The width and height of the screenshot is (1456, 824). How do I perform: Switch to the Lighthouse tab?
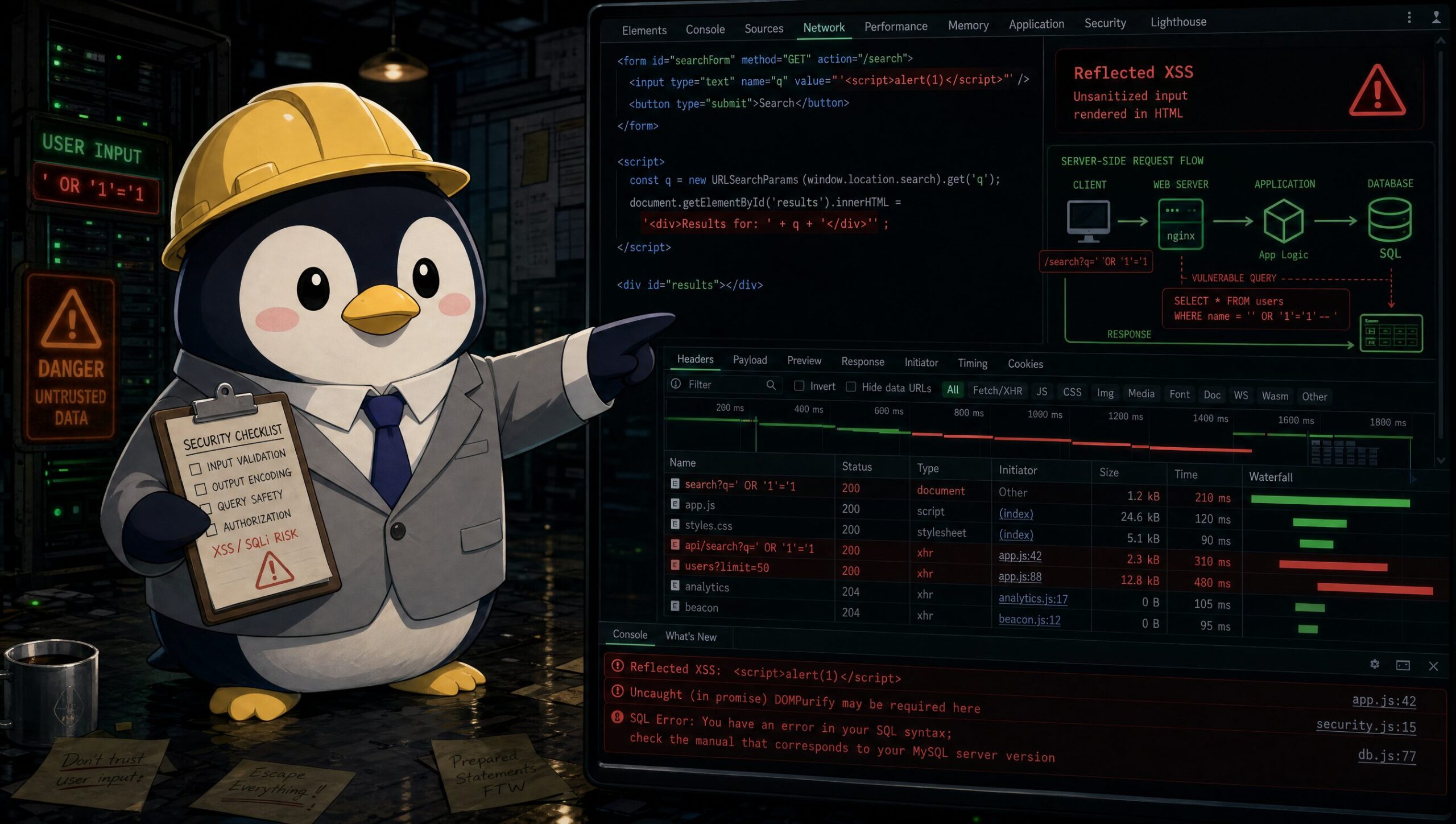pyautogui.click(x=1178, y=22)
